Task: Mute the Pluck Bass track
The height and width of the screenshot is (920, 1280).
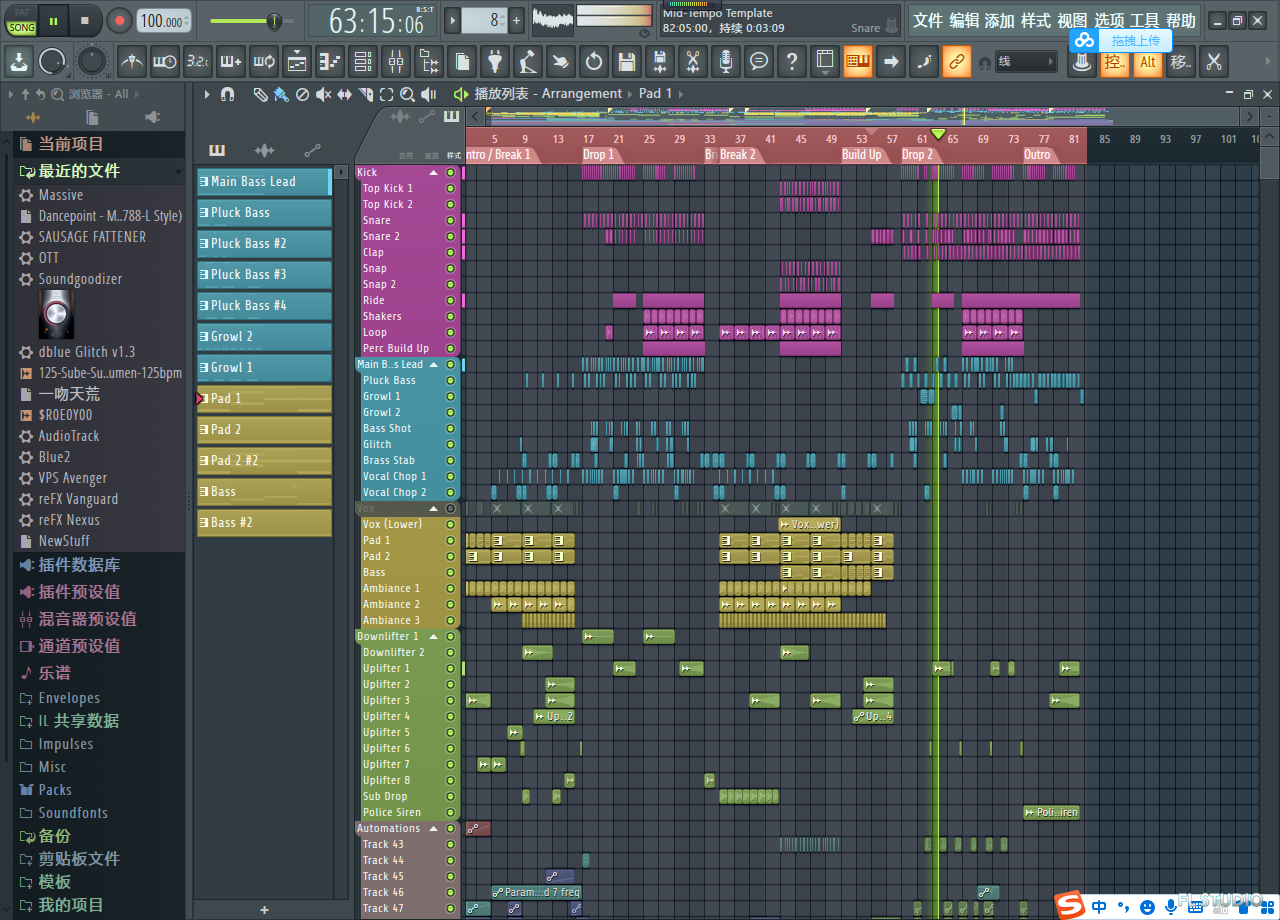Action: click(450, 380)
